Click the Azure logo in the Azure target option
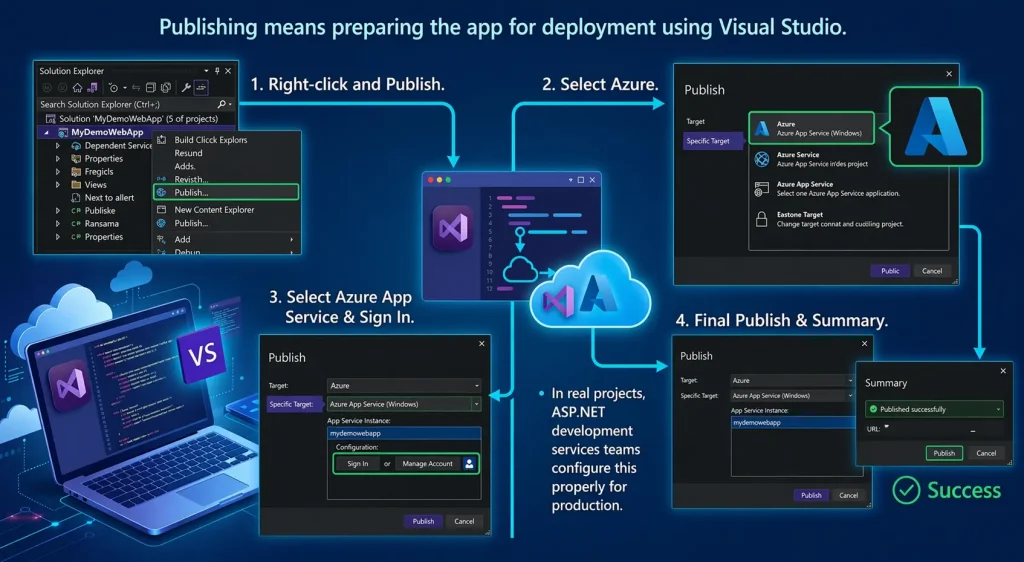This screenshot has height=562, width=1024. click(762, 128)
